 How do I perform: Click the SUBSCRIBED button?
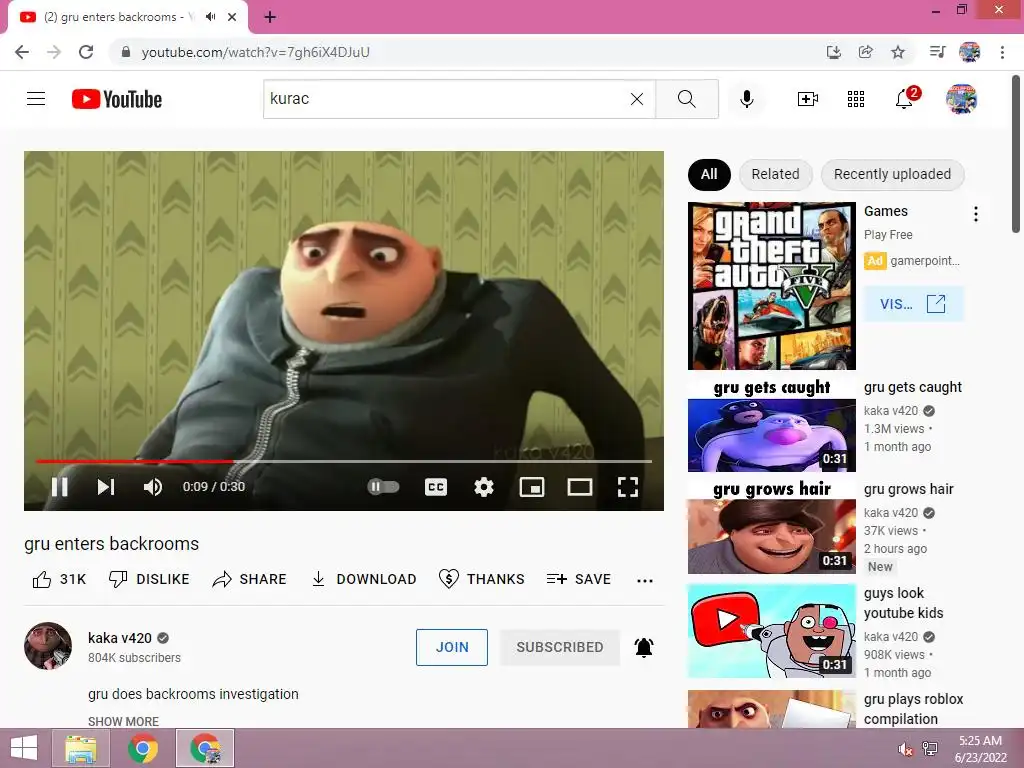coord(560,647)
